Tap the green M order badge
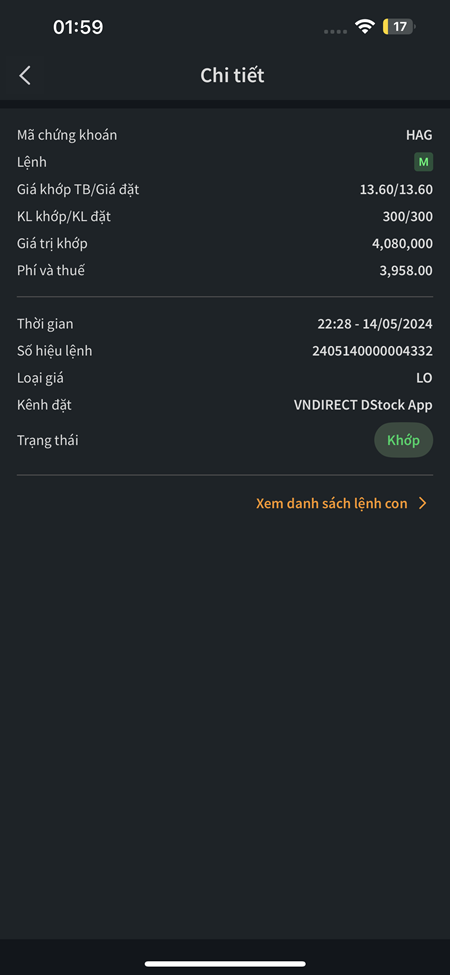The height and width of the screenshot is (975, 450). (423, 162)
